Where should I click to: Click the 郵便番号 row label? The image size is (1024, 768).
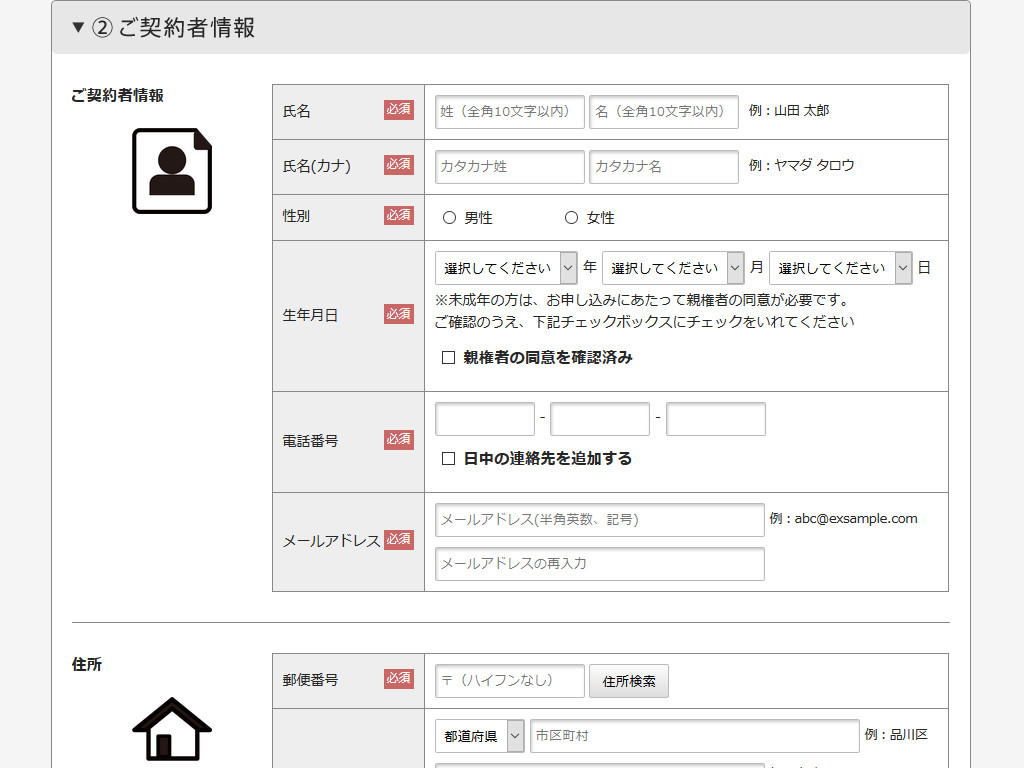click(x=310, y=680)
